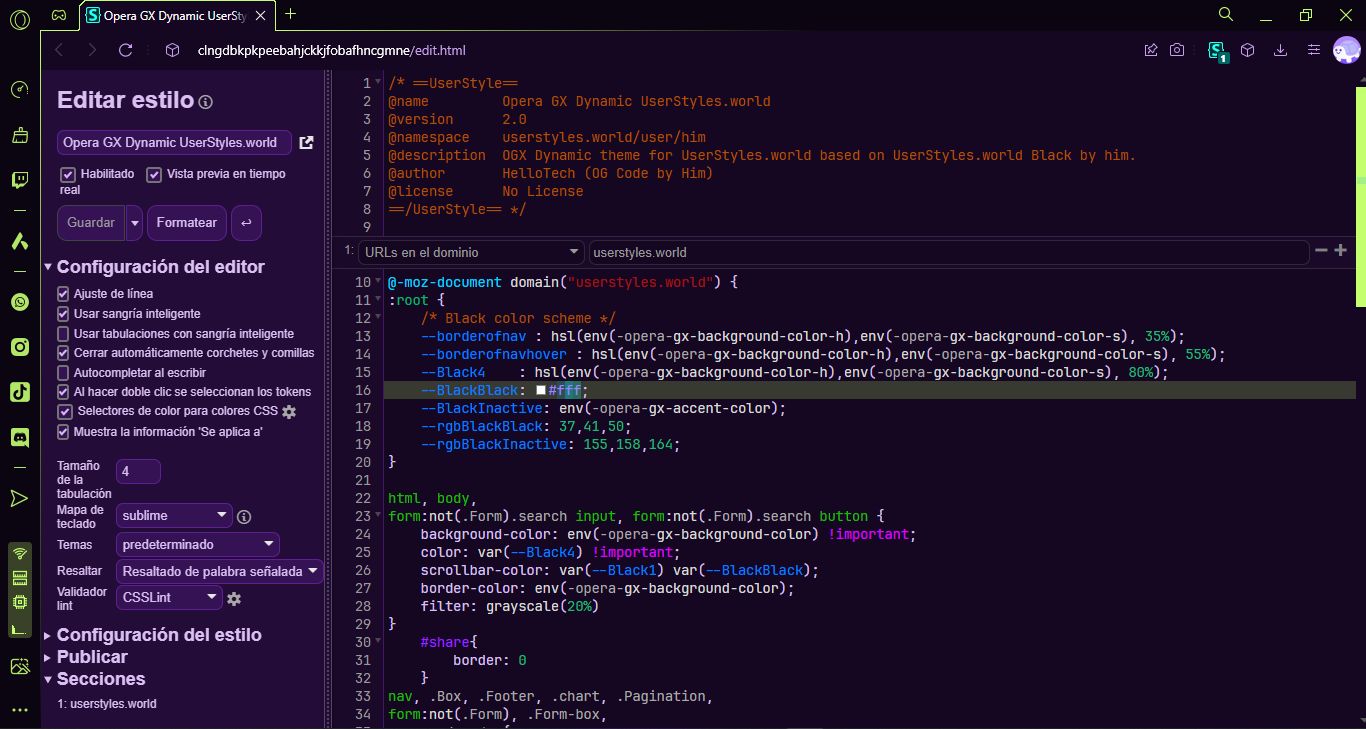This screenshot has height=729, width=1366.
Task: Click the network limiter wifi icon
Action: pyautogui.click(x=19, y=553)
